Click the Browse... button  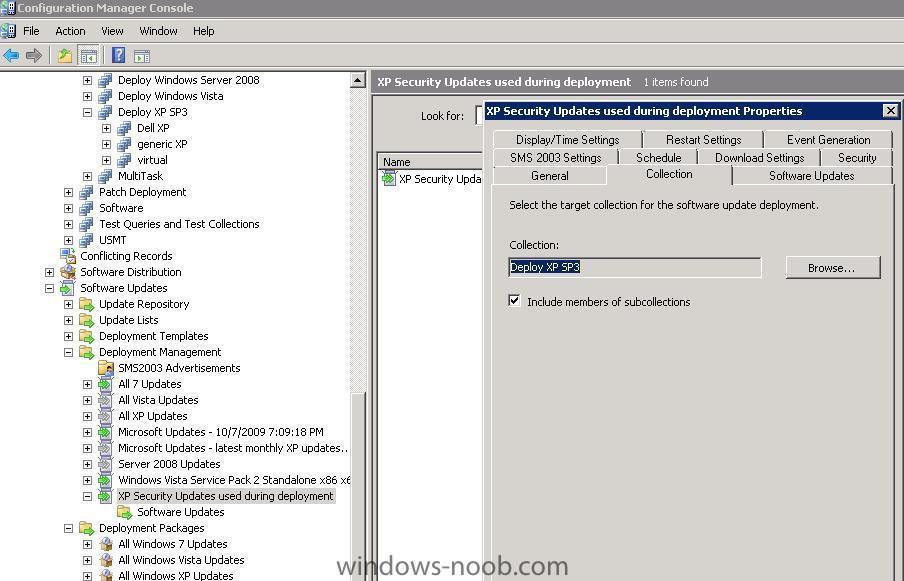(833, 267)
